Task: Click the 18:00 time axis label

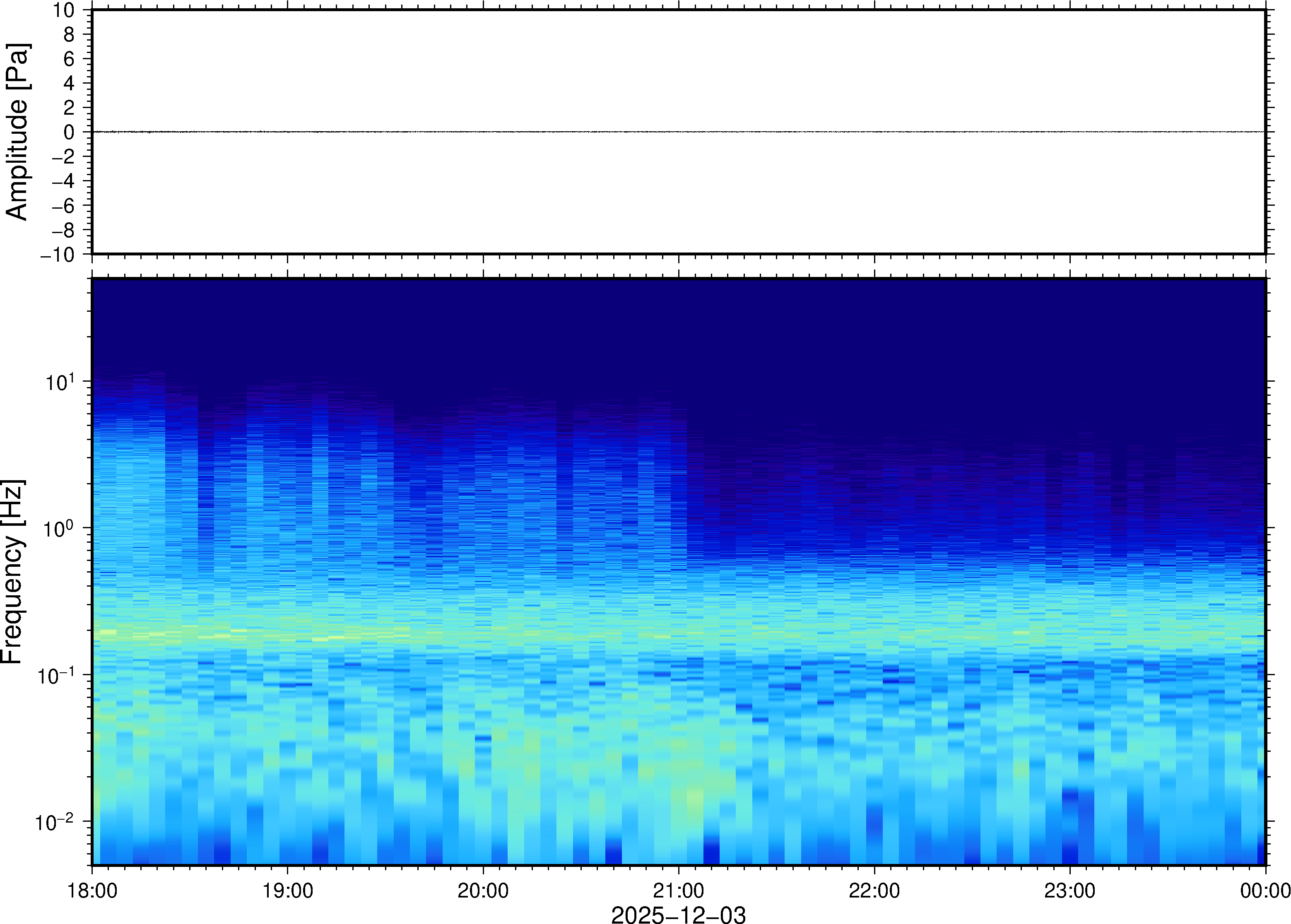Action: tap(92, 890)
